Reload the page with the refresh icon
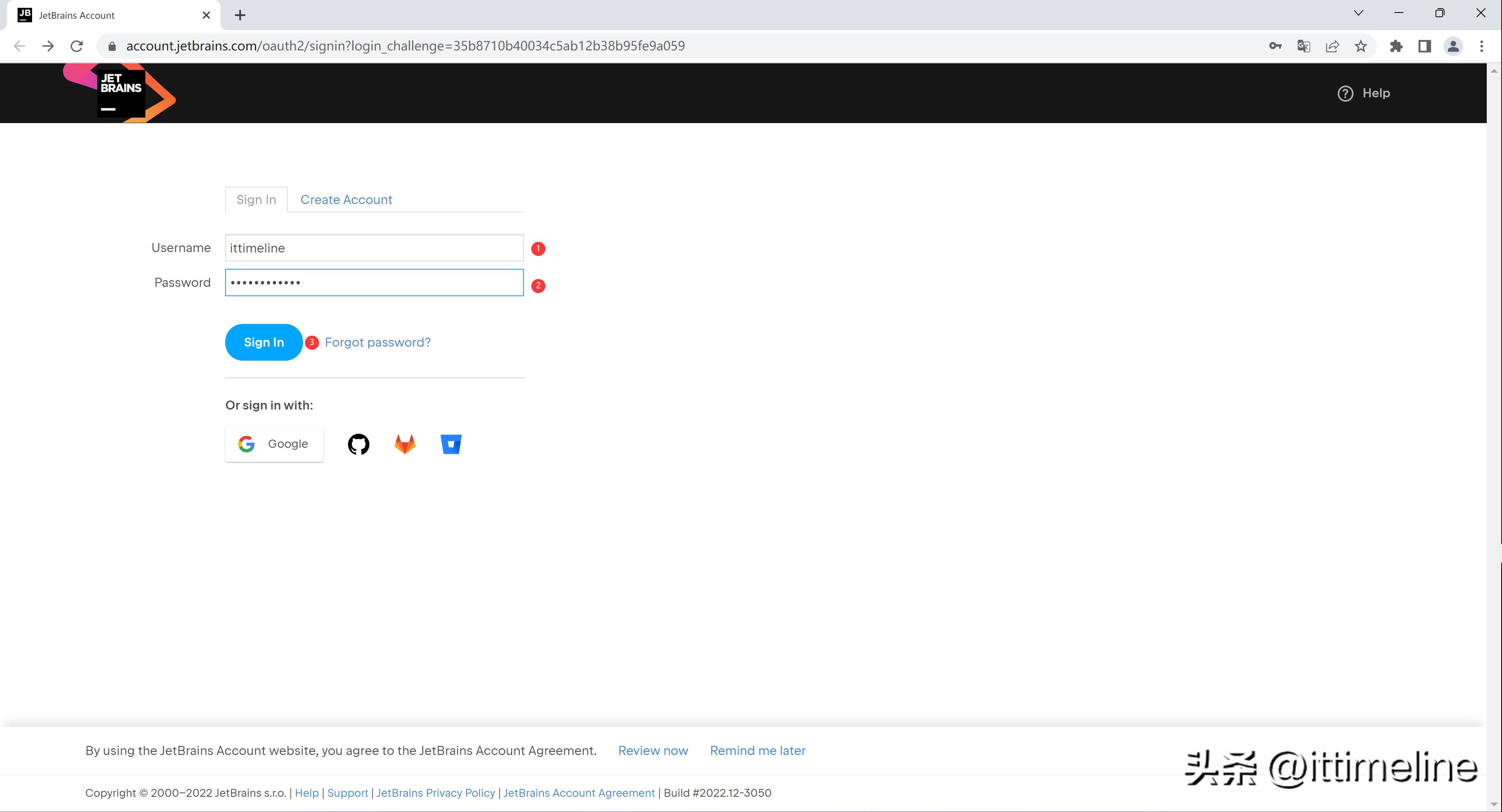 [x=76, y=46]
